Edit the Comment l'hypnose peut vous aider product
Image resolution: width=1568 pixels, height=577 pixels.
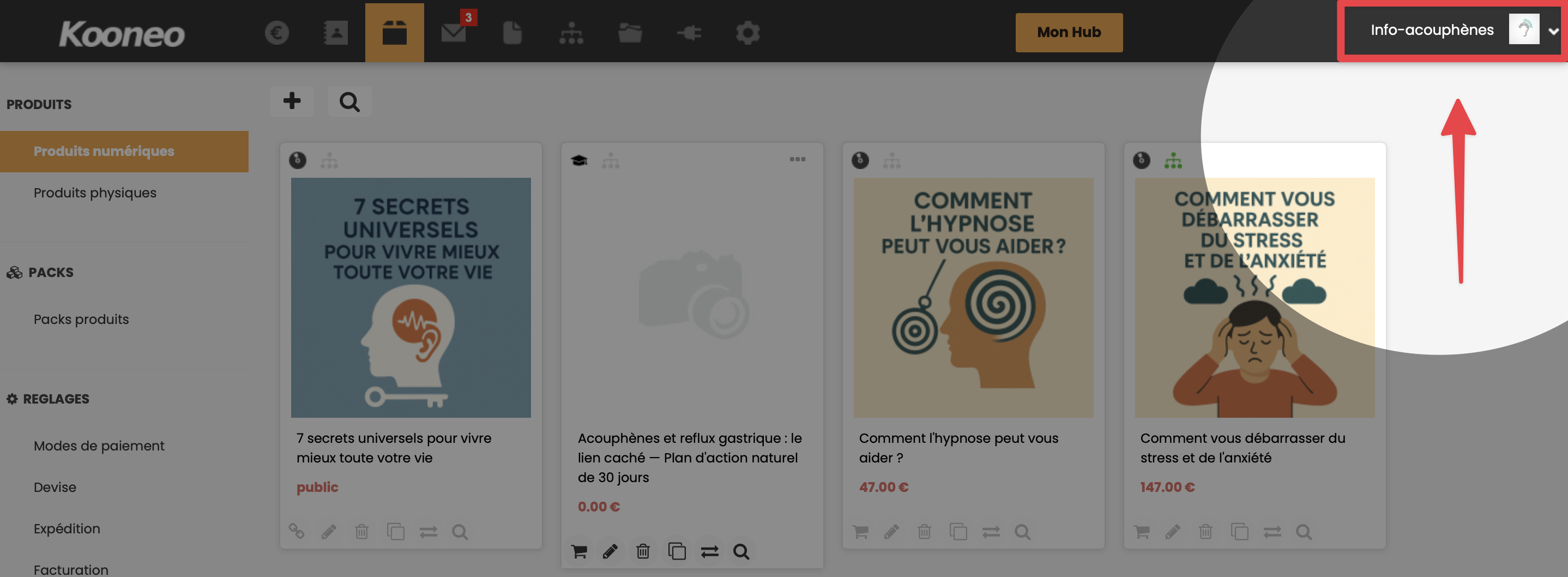click(891, 531)
